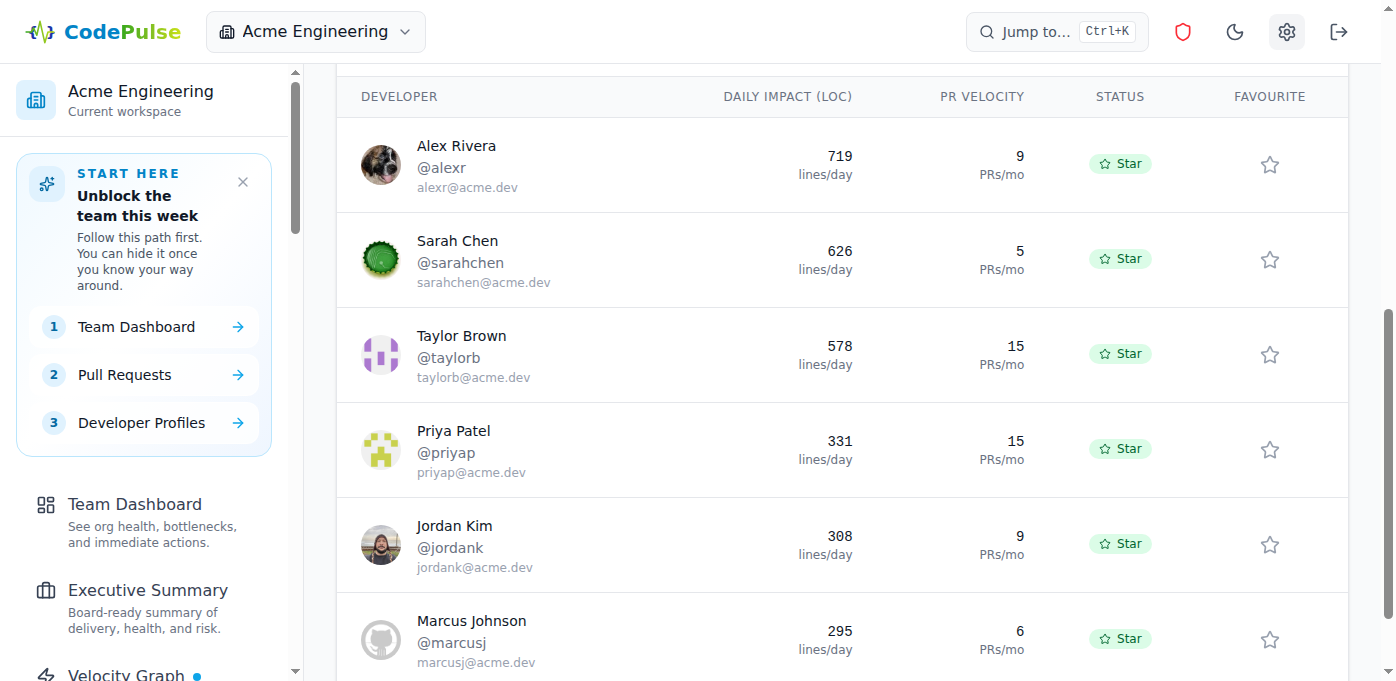
Task: Sort by the PR Velocity column header
Action: tap(981, 97)
